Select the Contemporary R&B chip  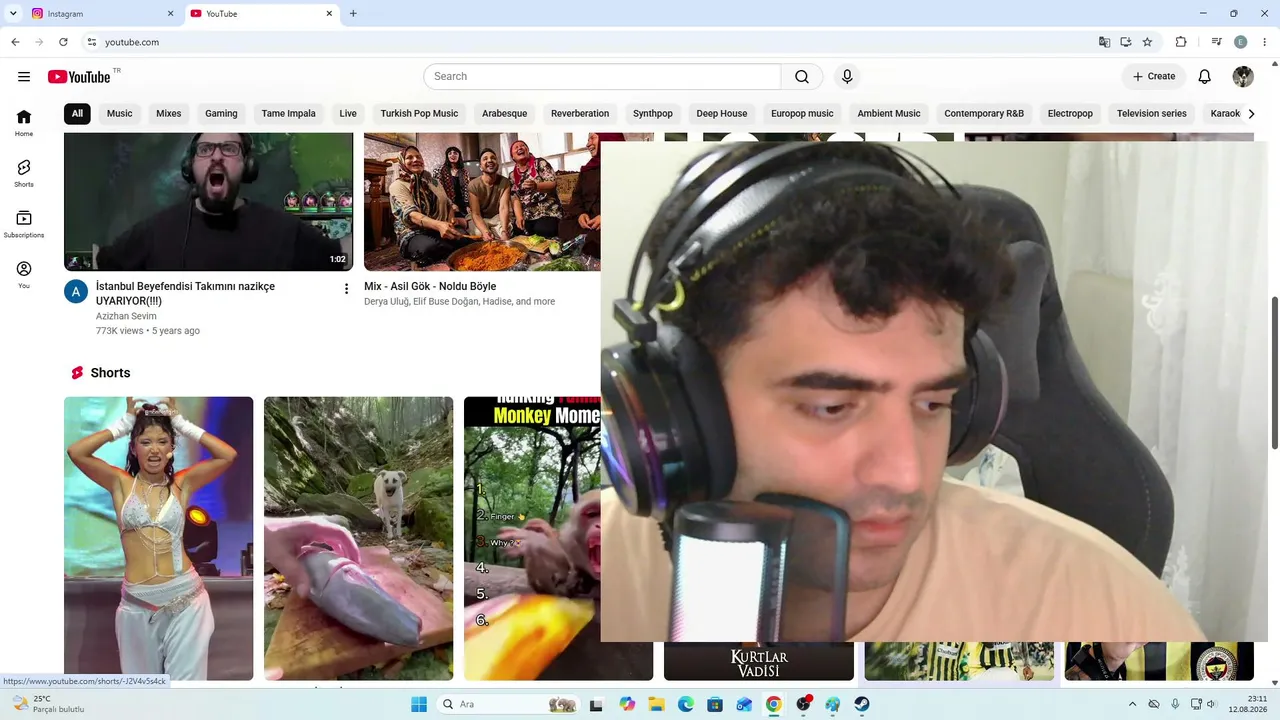[984, 114]
